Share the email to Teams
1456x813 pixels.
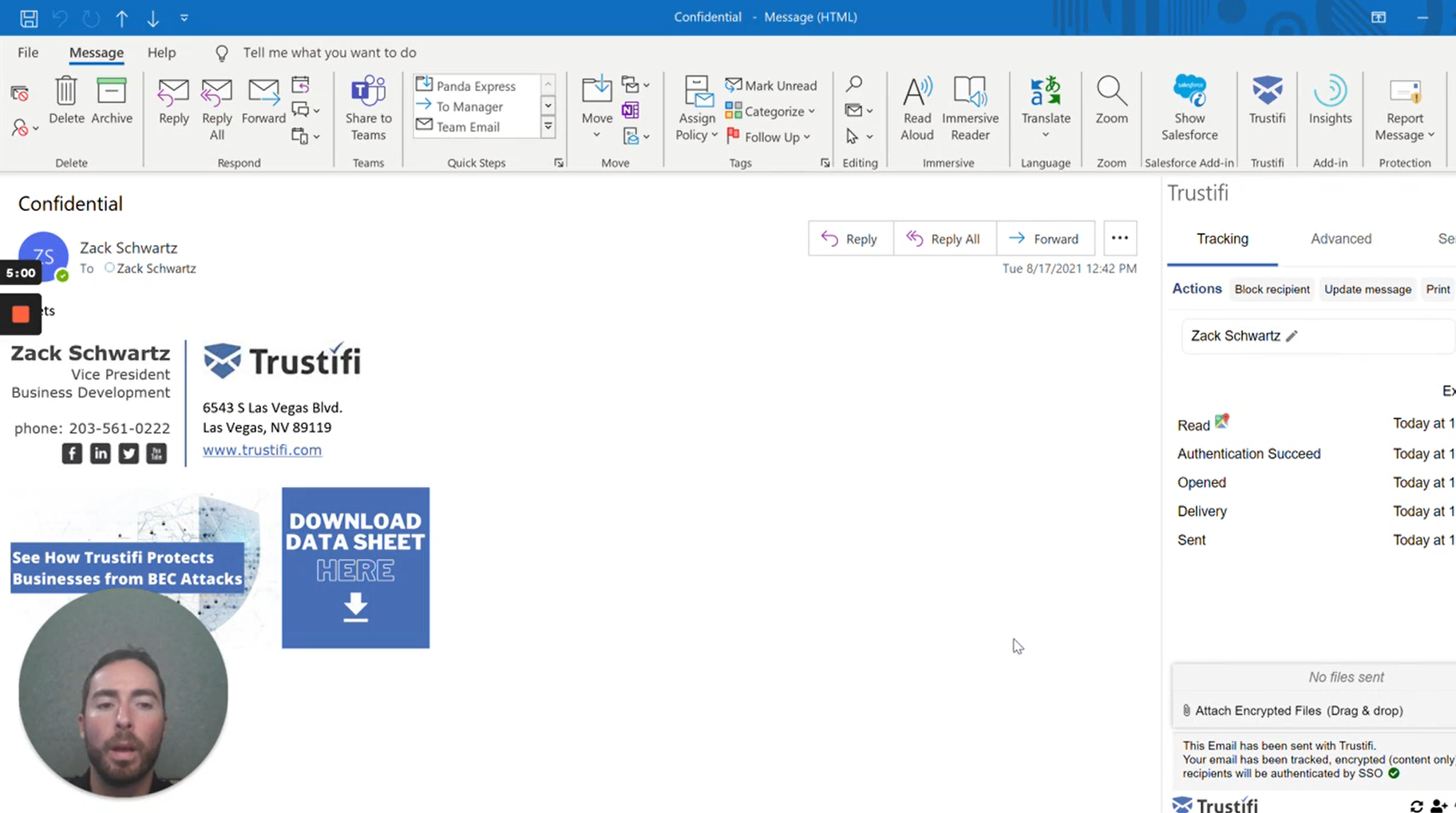point(367,108)
